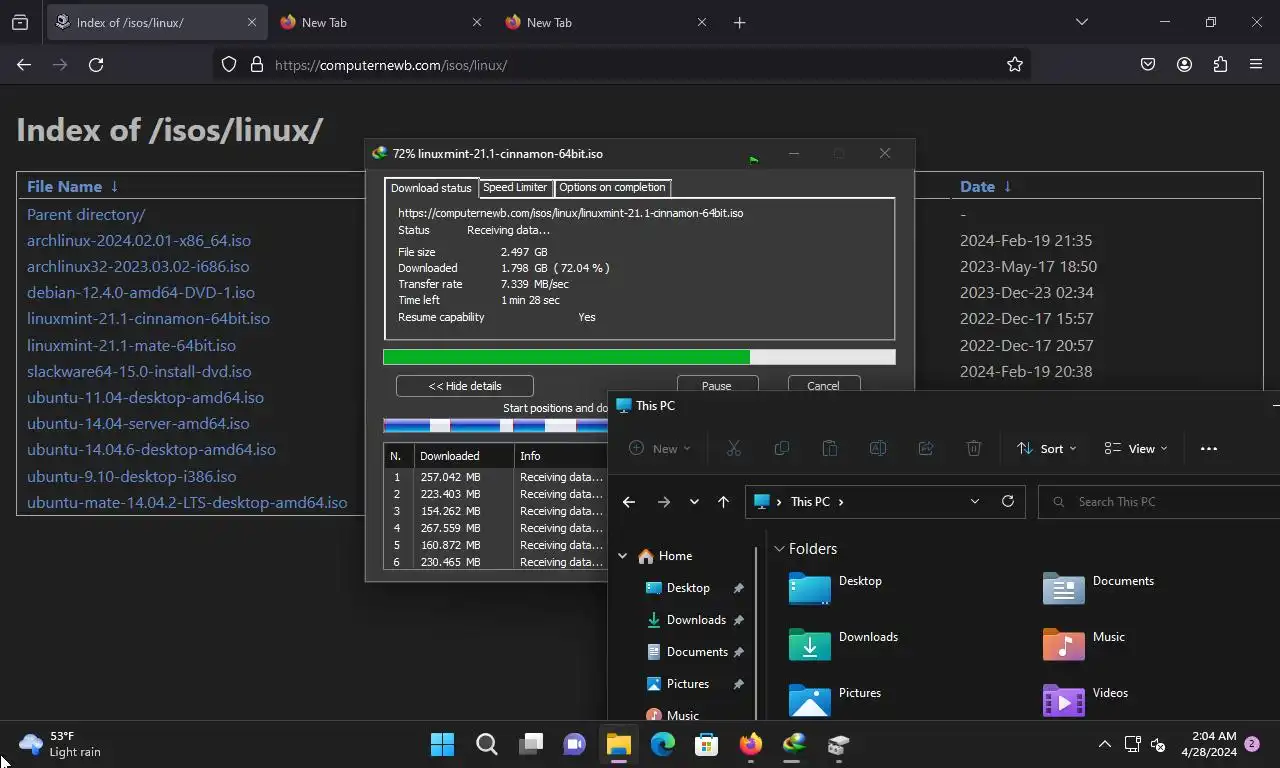Bookmark this page with star icon
The image size is (1280, 768).
[x=1015, y=64]
